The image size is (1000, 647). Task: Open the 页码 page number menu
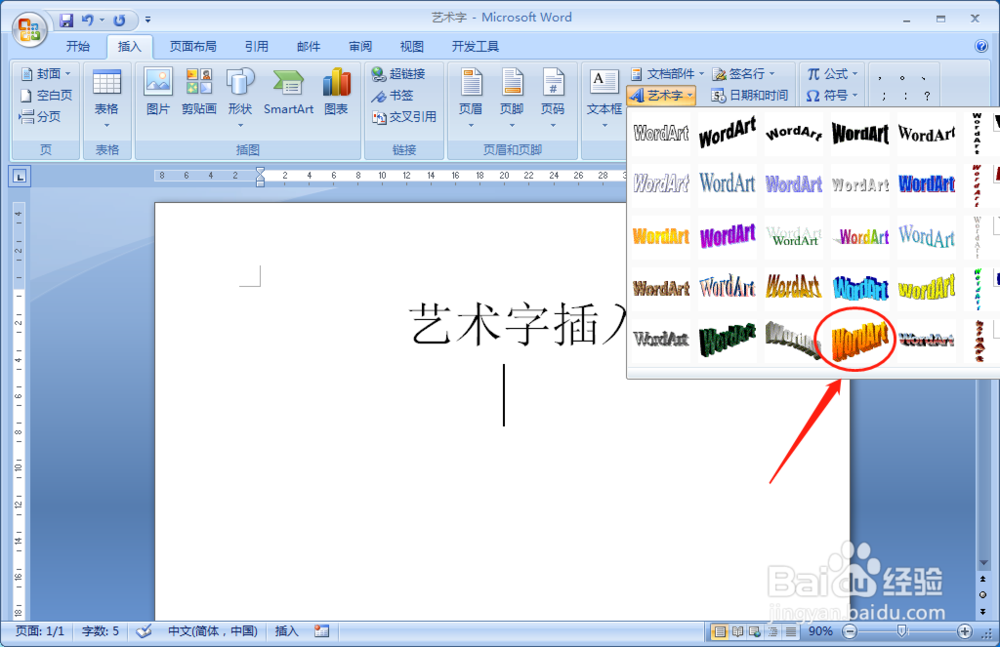[553, 98]
